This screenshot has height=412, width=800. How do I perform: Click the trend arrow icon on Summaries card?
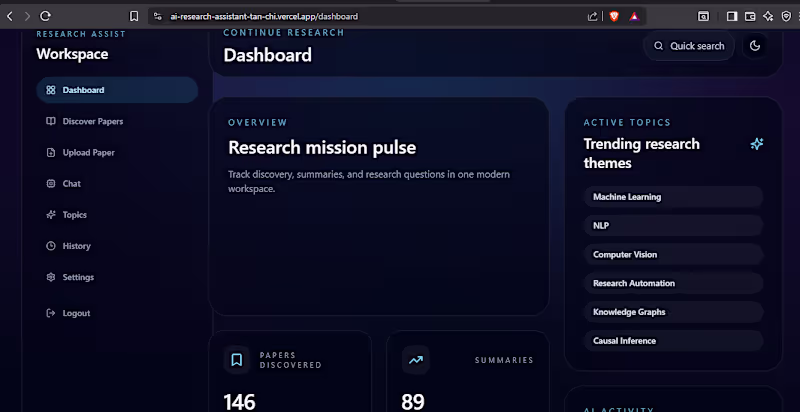pos(416,360)
